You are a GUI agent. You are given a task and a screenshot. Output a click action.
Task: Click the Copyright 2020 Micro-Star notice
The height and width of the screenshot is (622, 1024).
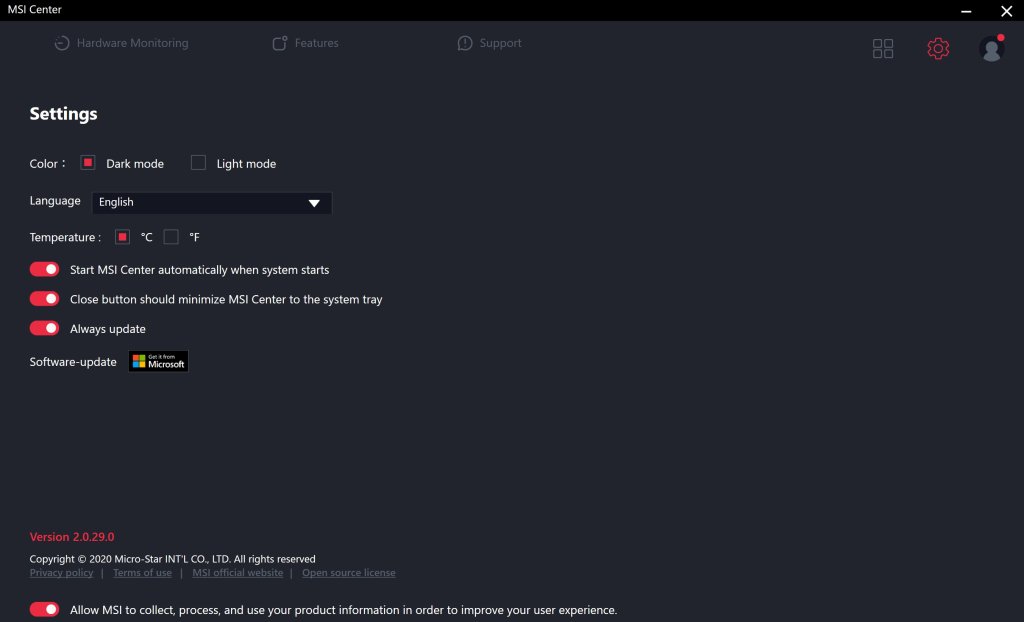172,559
